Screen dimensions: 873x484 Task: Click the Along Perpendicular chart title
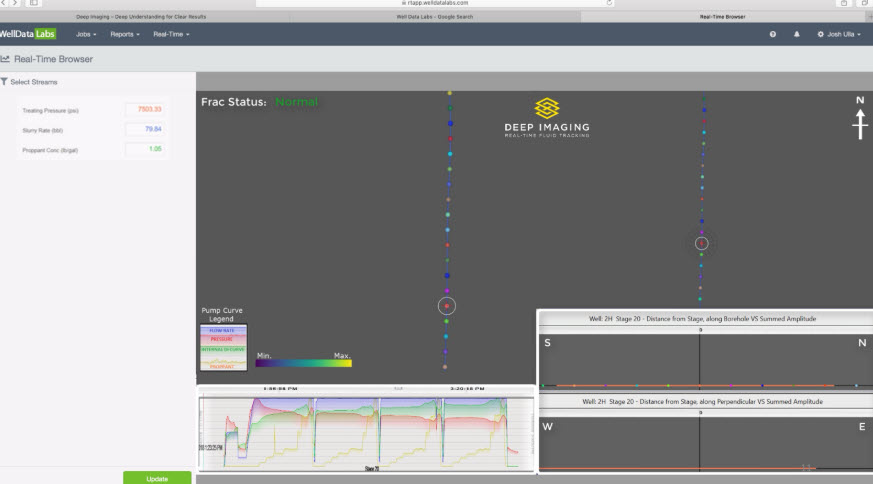702,402
